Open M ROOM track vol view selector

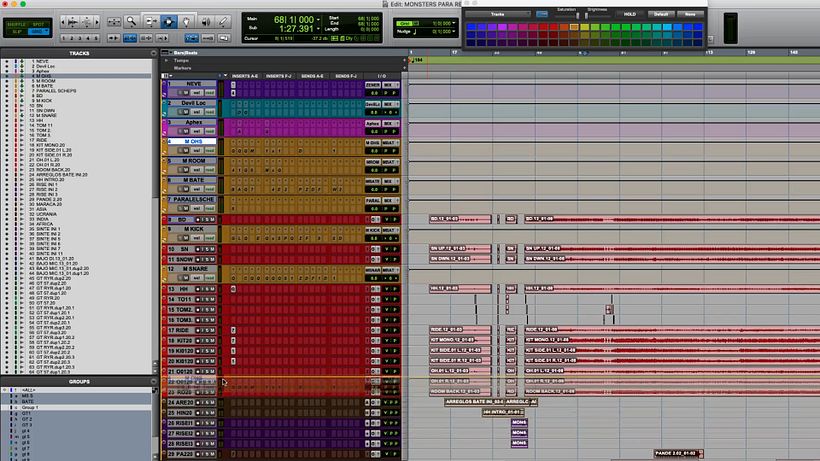(196, 170)
